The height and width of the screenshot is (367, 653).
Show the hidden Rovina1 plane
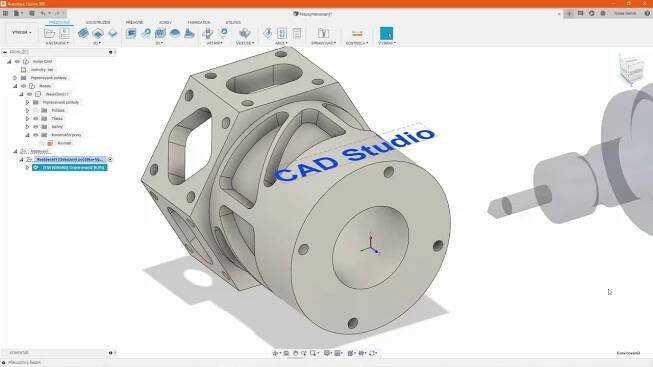click(42, 143)
